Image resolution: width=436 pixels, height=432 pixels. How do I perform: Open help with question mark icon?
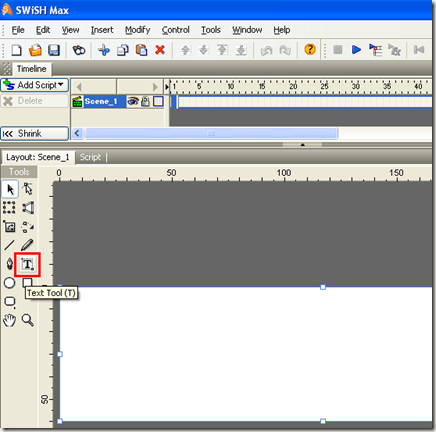click(310, 49)
